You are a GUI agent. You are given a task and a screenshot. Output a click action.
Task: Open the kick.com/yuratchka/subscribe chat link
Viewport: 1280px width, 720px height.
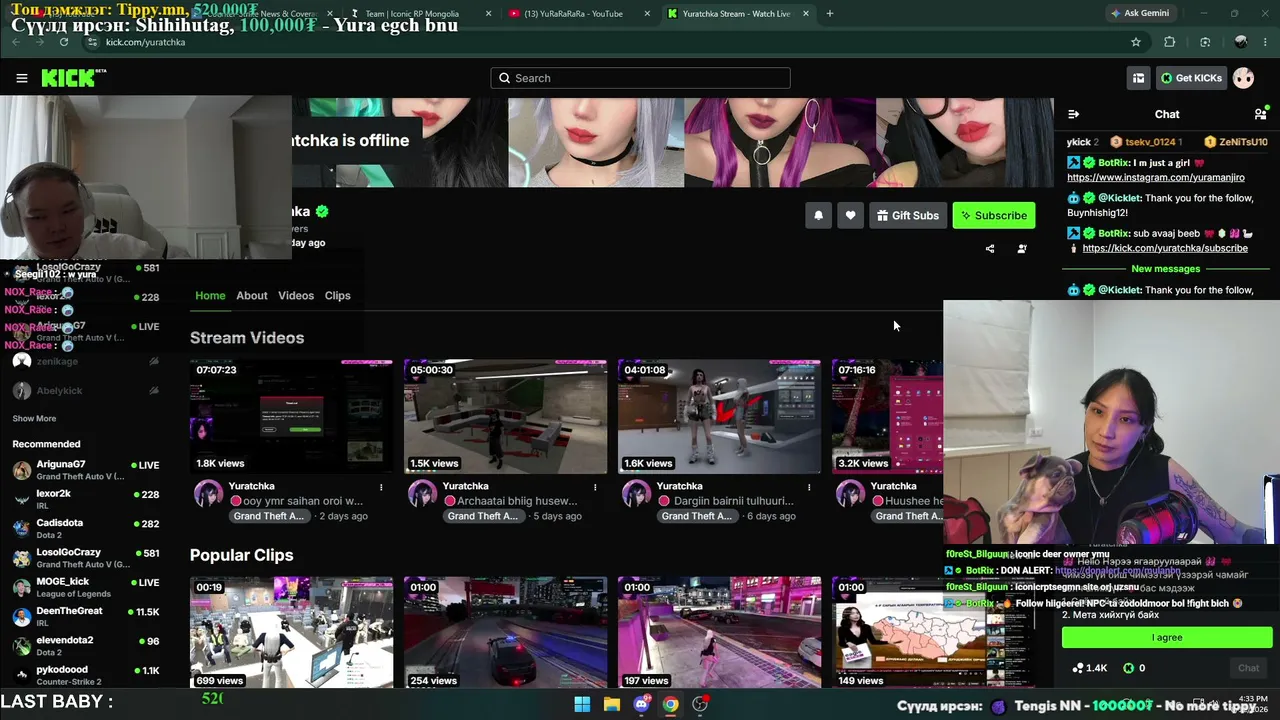[x=1165, y=248]
